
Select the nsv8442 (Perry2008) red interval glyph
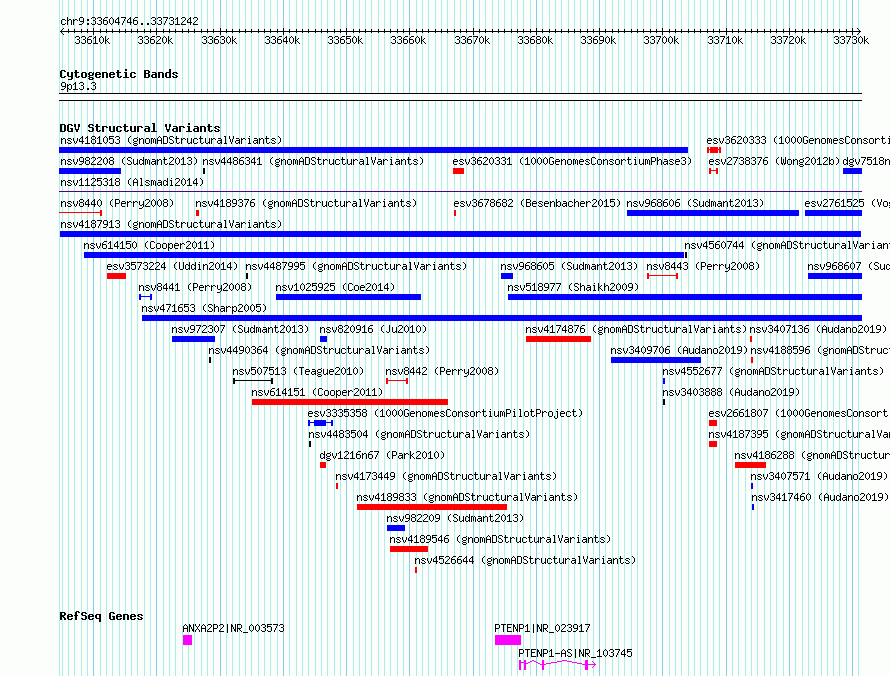[397, 381]
